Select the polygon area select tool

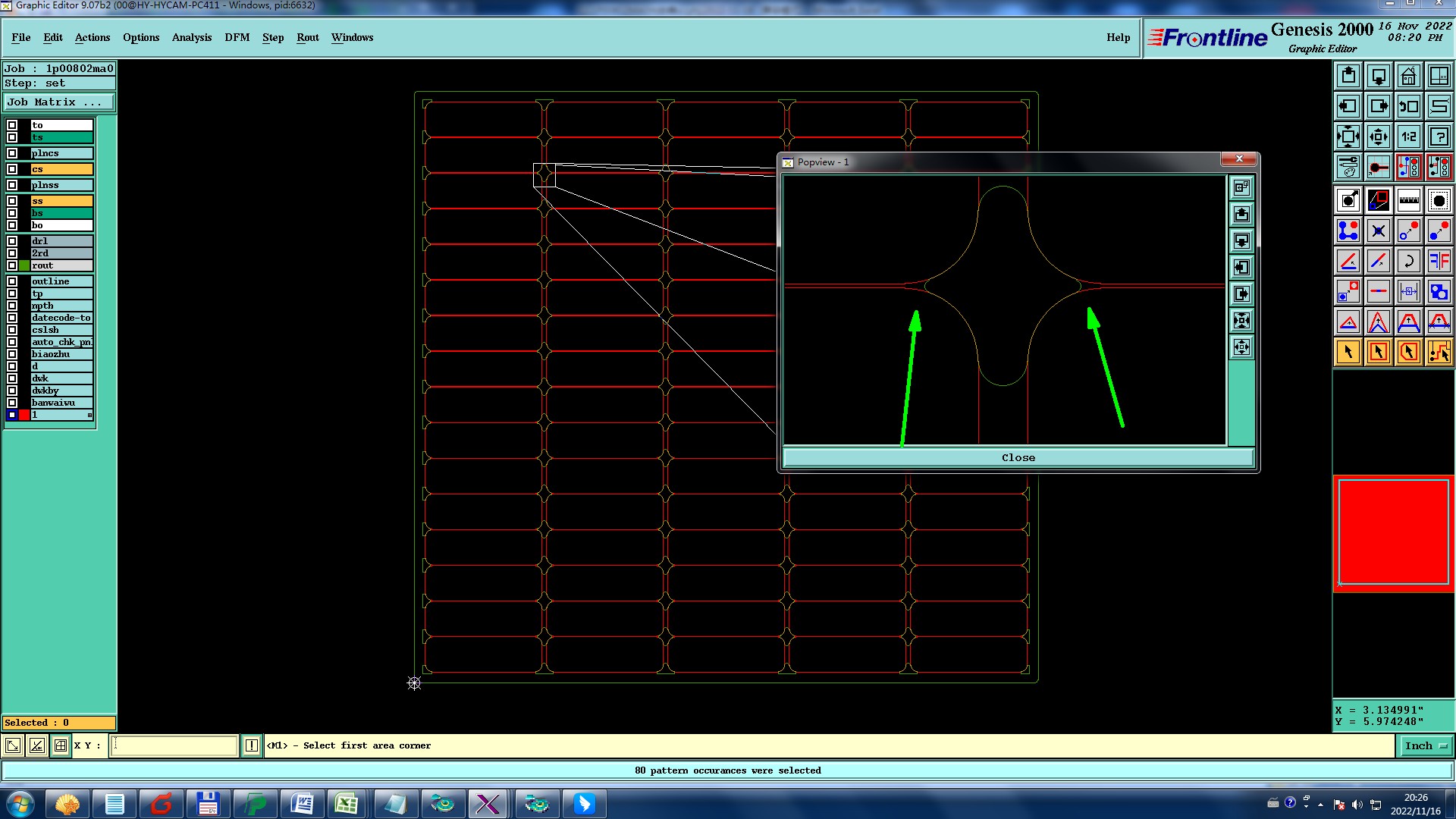coord(1408,352)
